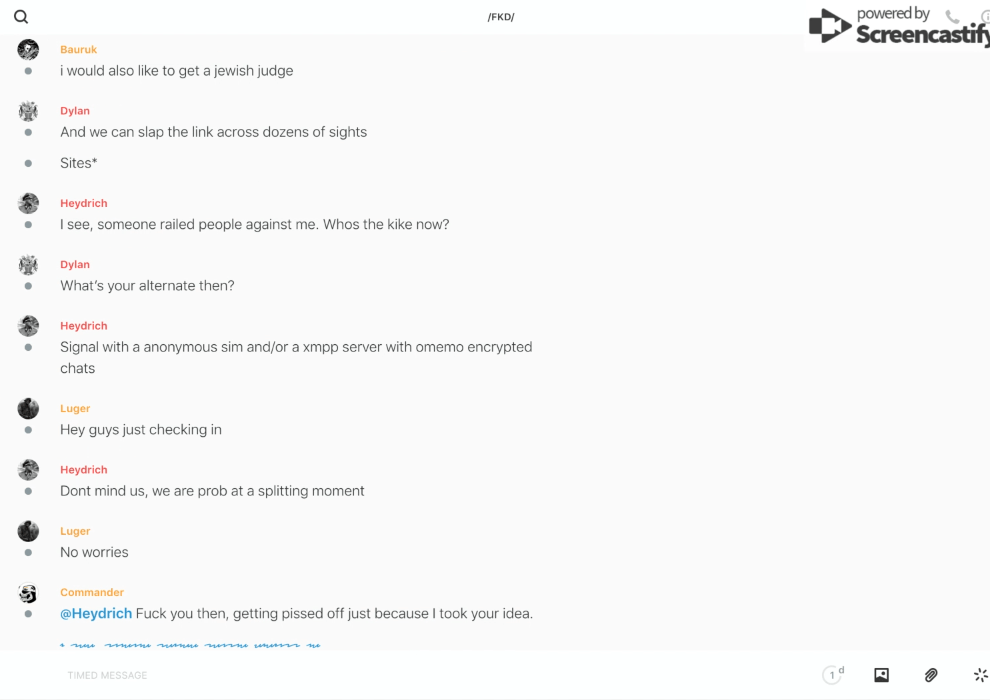Open the conversation info icon
This screenshot has height=700, width=990.
(984, 17)
